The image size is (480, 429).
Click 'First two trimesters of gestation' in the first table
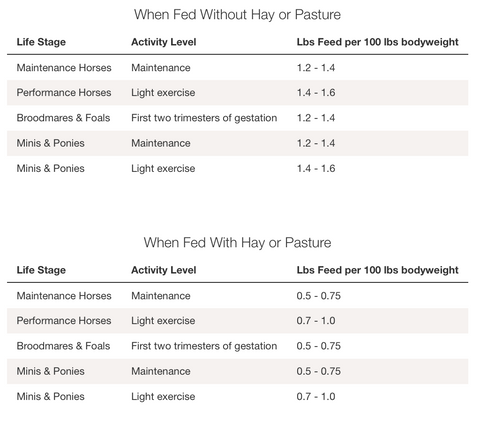pyautogui.click(x=204, y=118)
